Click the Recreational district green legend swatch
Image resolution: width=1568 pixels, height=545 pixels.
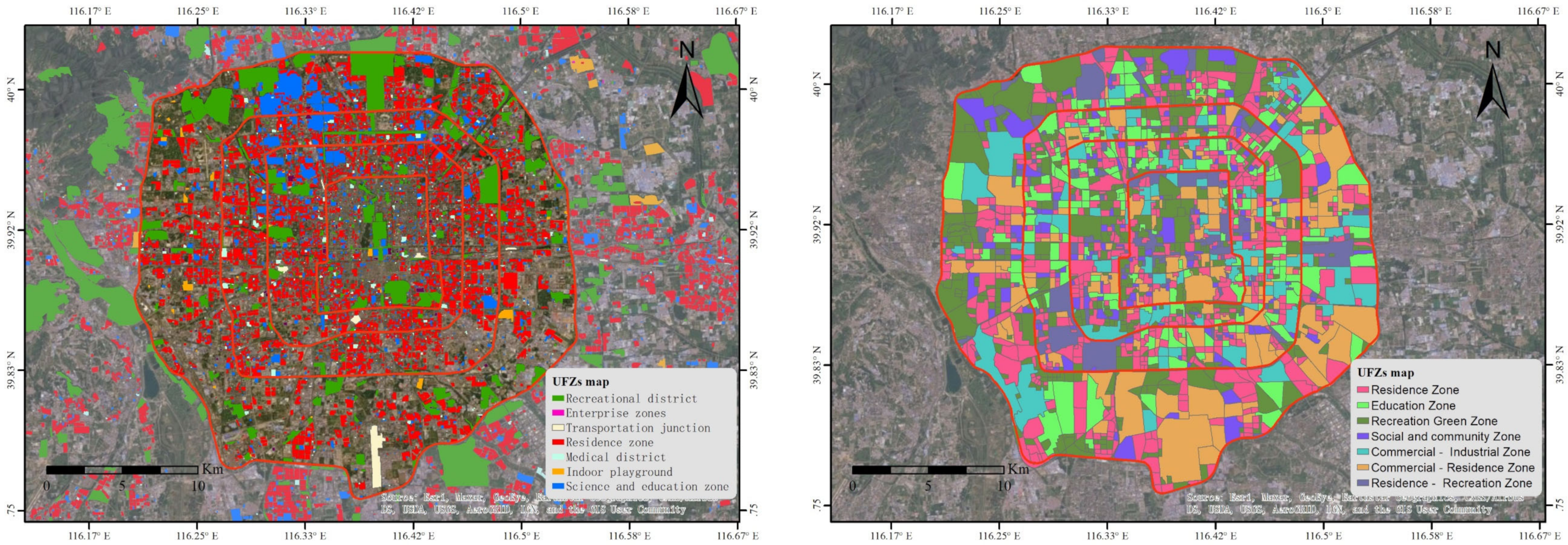click(x=558, y=399)
